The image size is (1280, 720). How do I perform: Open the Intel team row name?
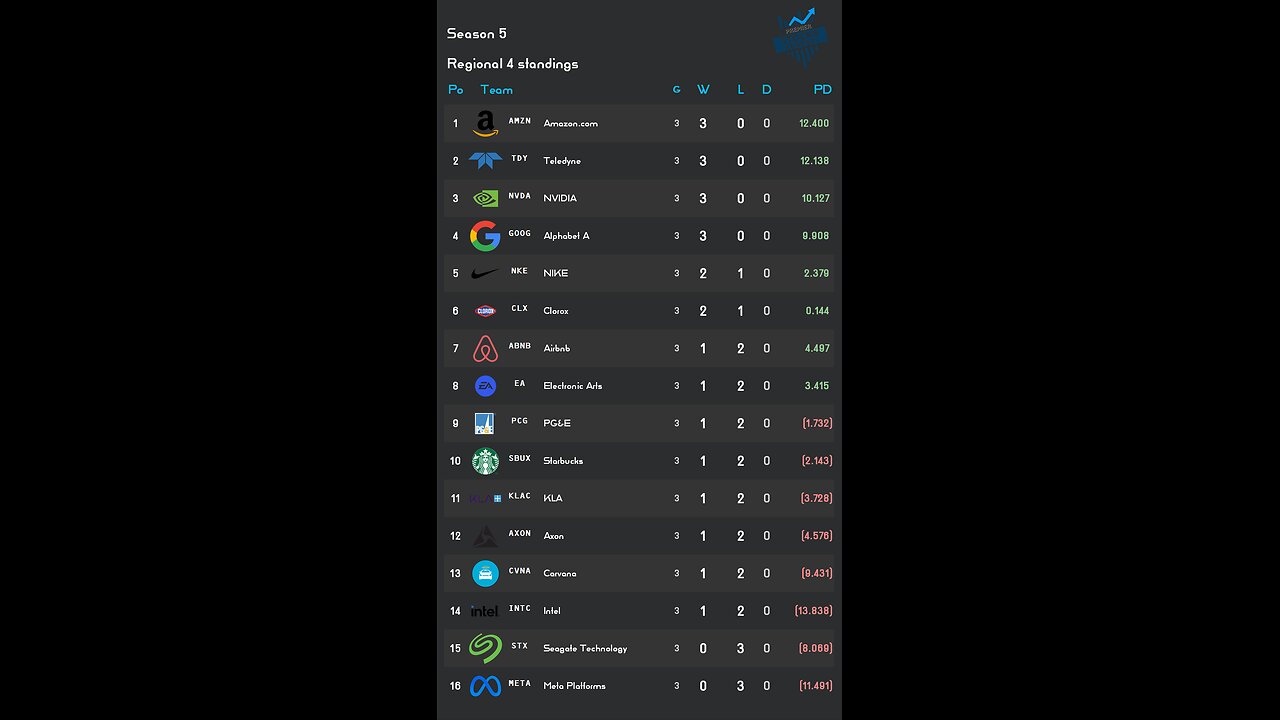[552, 611]
